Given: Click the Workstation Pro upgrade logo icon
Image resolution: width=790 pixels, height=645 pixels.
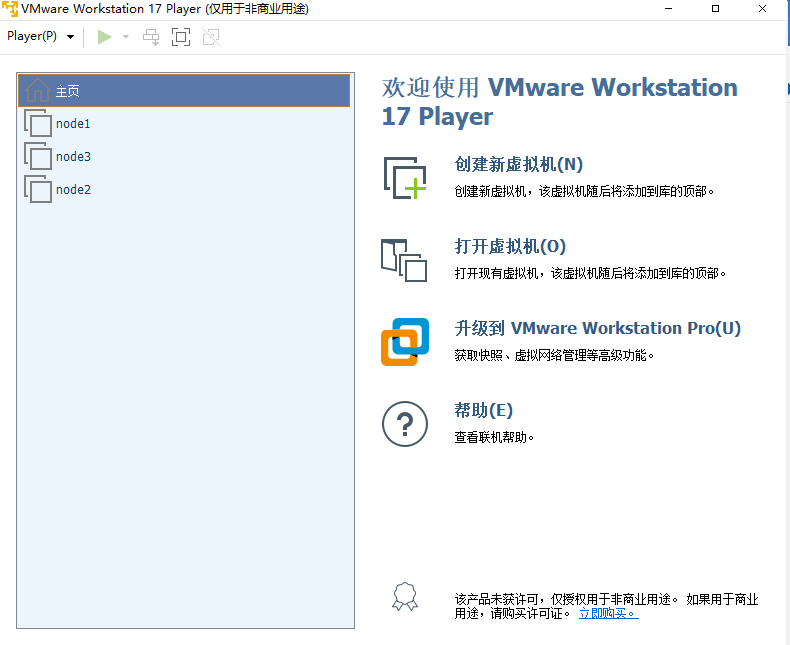Looking at the screenshot, I should coord(405,342).
